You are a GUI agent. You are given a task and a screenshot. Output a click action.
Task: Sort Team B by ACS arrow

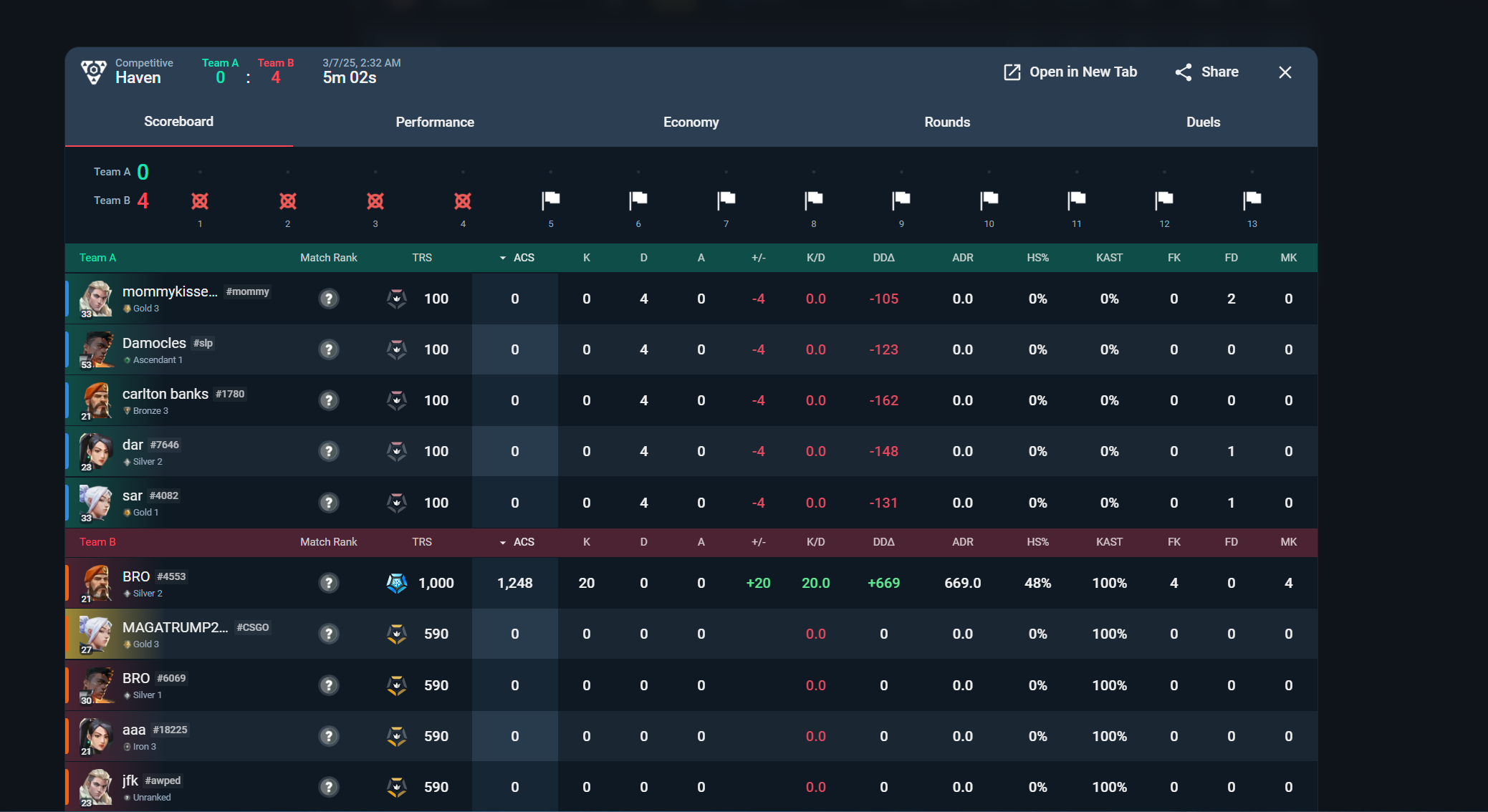click(x=503, y=542)
